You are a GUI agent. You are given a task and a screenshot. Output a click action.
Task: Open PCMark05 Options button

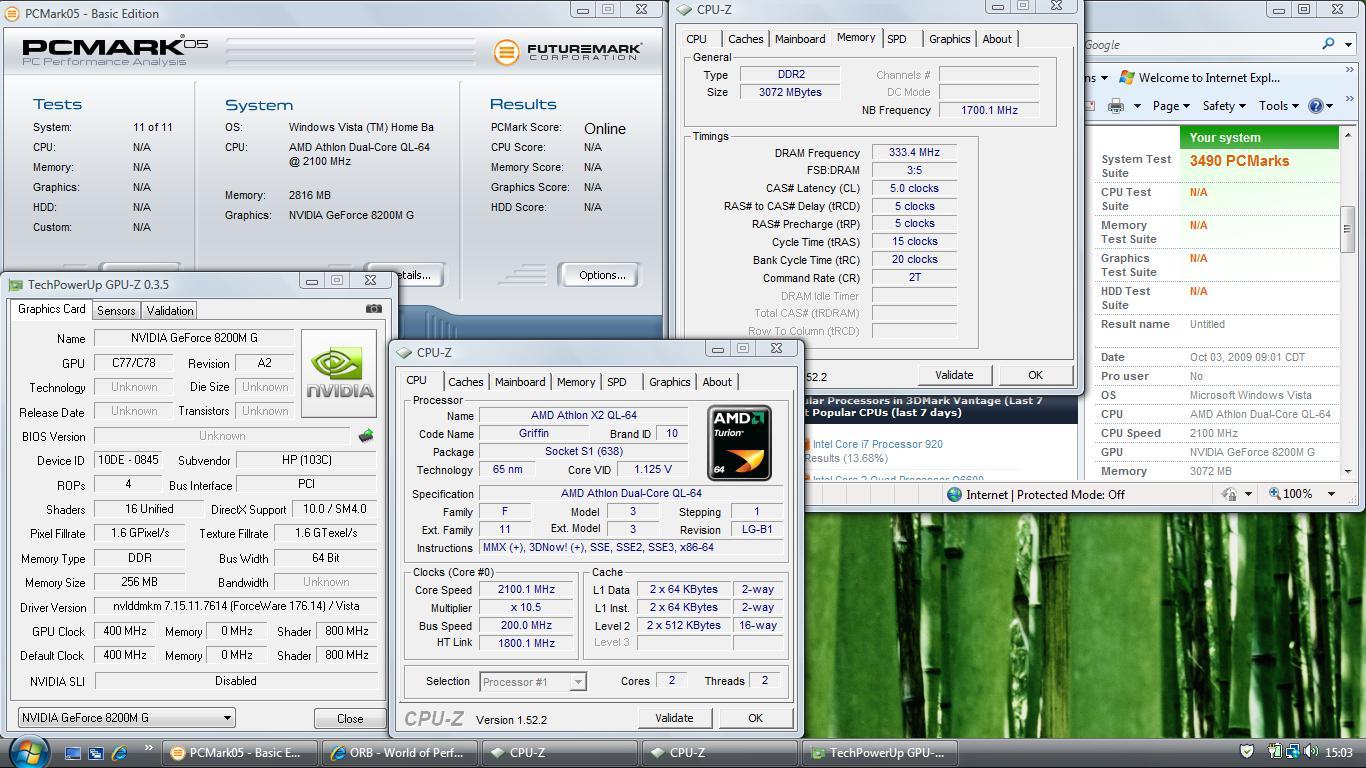point(602,275)
